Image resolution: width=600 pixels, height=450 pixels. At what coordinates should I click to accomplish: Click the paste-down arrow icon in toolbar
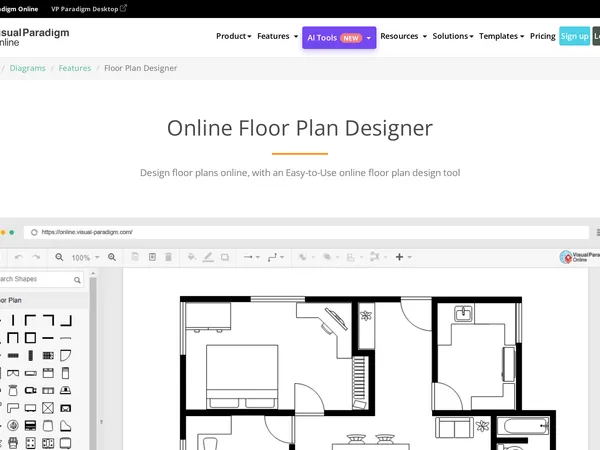point(152,256)
